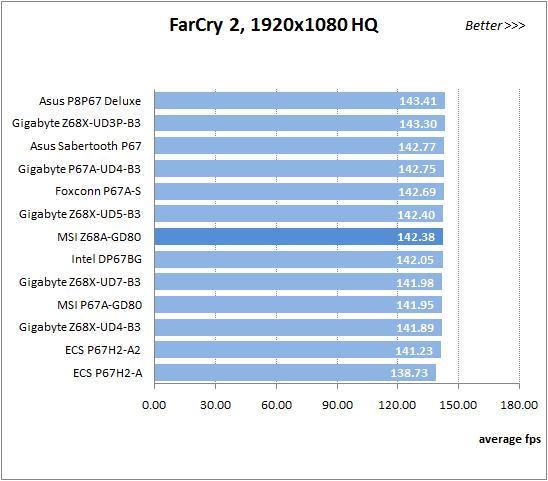This screenshot has height=481, width=548.
Task: Click the 'Gigabyte Z68X-UD7-B3' label
Action: coord(80,282)
